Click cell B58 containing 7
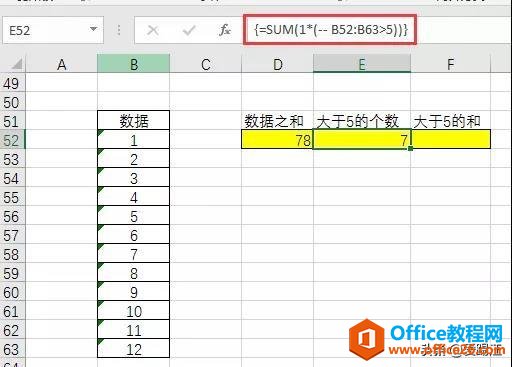 click(x=134, y=254)
